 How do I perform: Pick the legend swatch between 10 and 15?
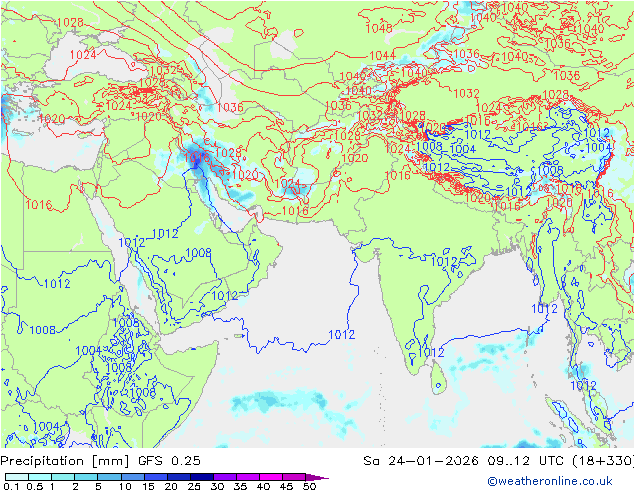[x=132, y=477]
